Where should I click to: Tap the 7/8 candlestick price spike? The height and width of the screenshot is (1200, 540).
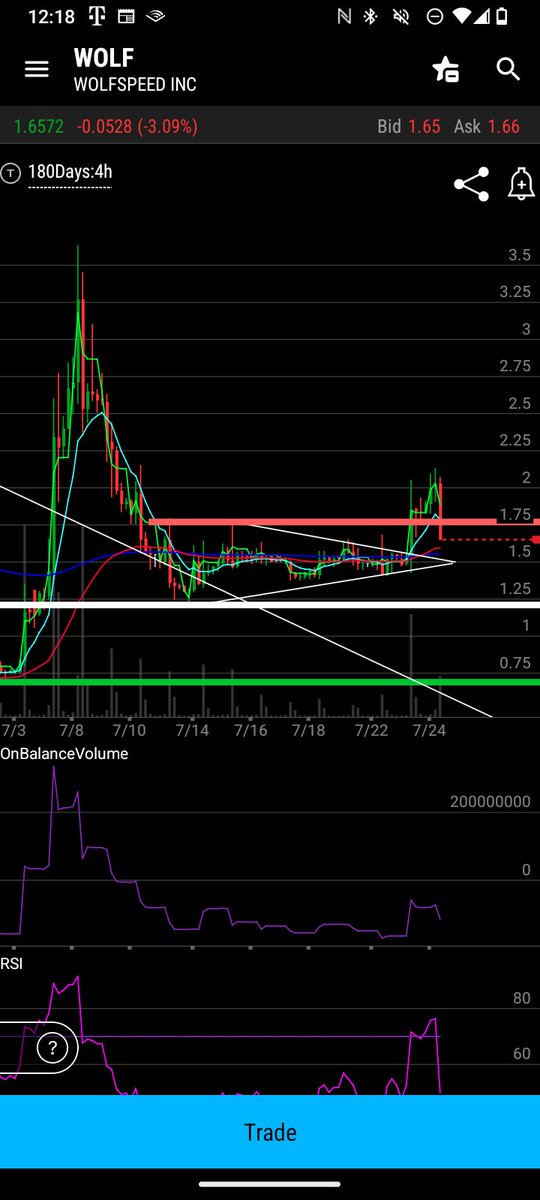pyautogui.click(x=78, y=300)
